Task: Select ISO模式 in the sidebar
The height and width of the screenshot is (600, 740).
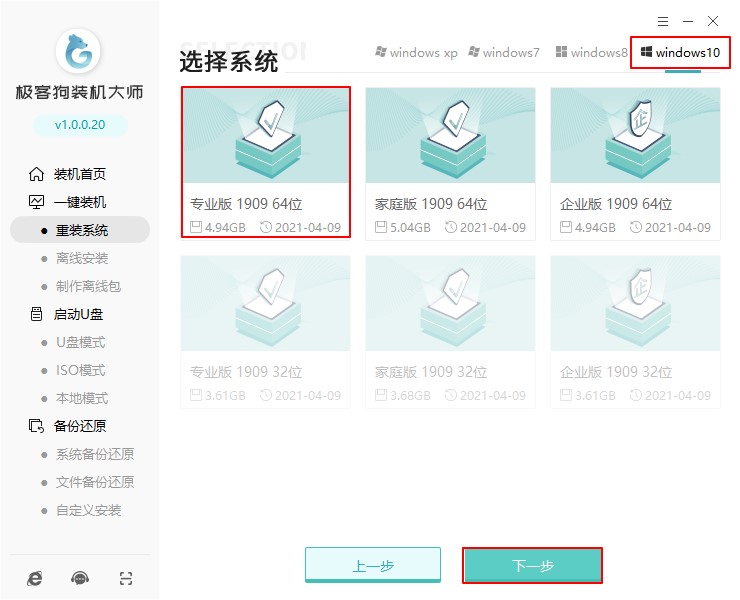Action: coord(79,370)
